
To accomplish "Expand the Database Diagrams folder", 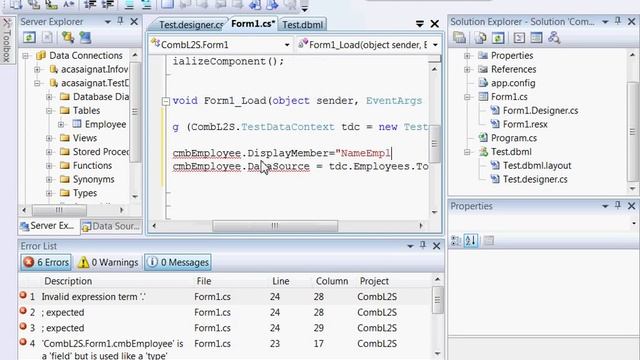I will point(49,97).
